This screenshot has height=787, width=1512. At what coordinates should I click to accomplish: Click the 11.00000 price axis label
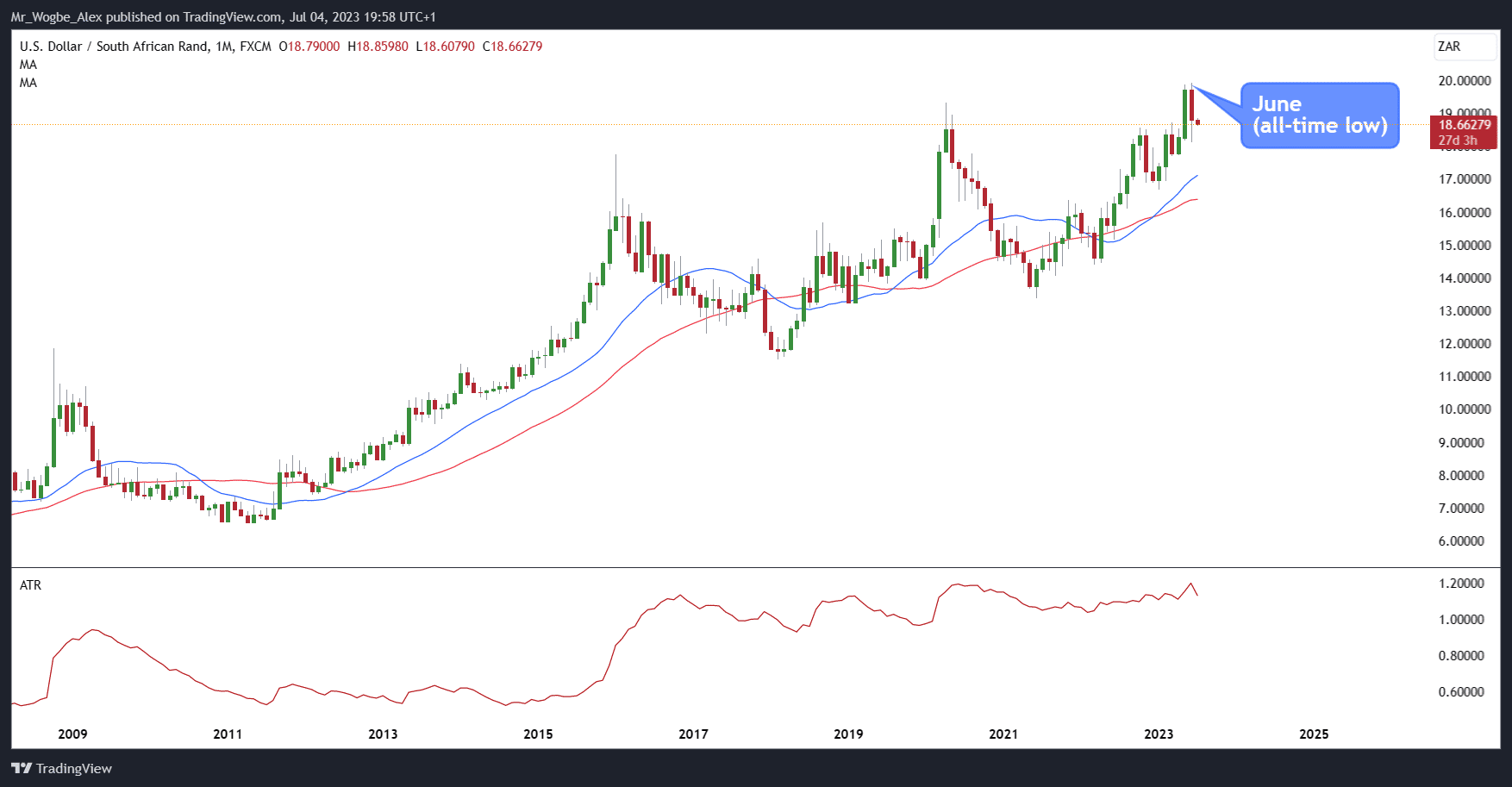[x=1465, y=377]
